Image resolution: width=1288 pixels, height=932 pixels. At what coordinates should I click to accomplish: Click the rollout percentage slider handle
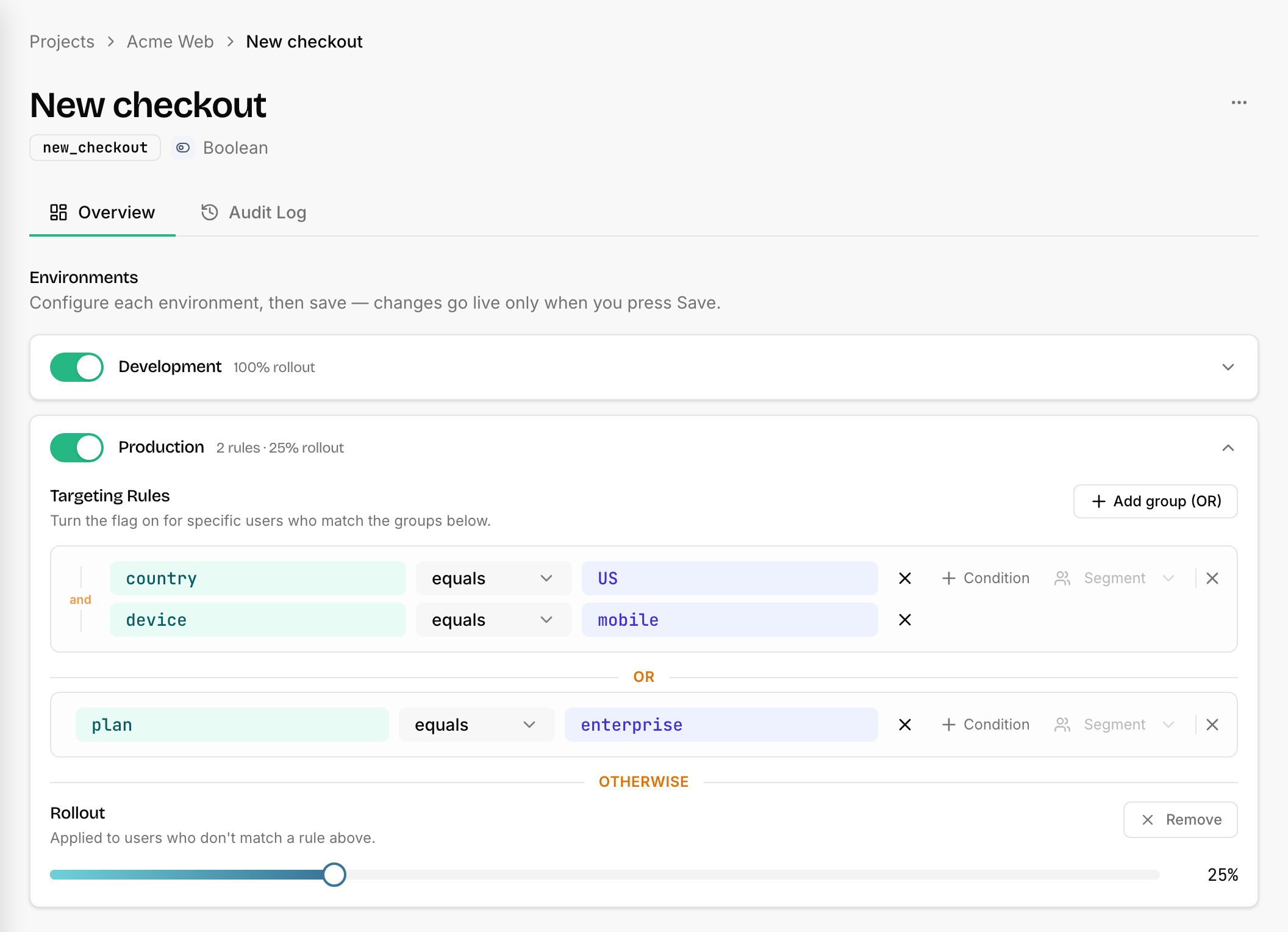(334, 875)
